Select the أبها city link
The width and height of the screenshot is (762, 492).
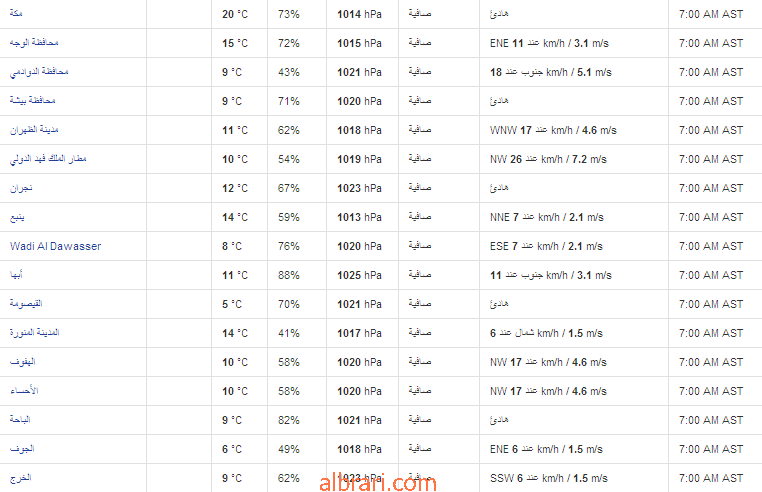point(17,275)
